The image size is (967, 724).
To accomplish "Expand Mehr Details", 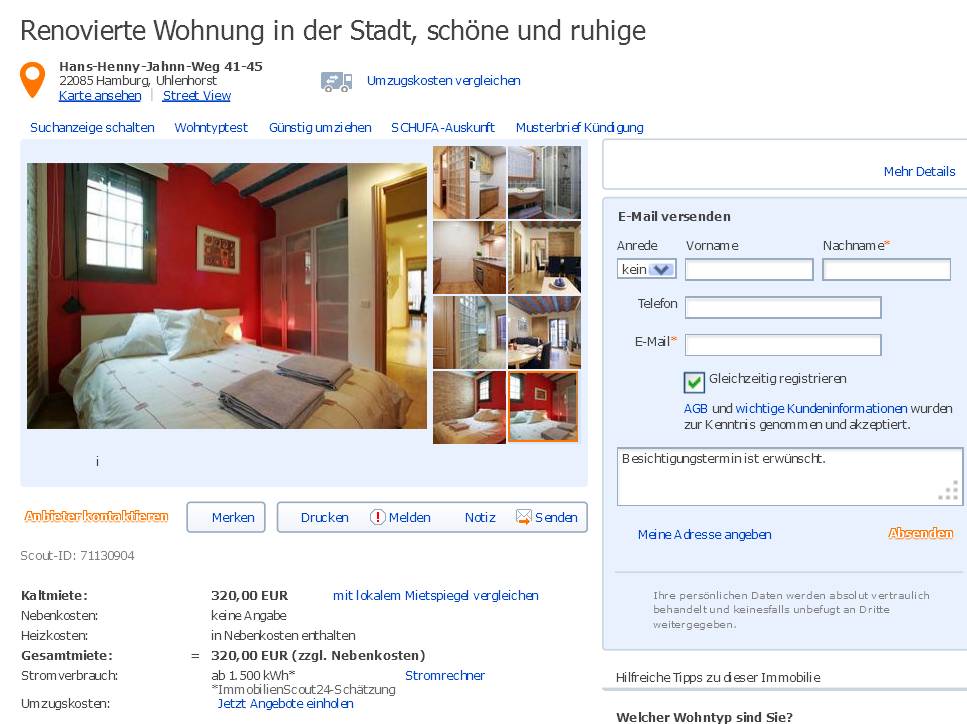I will 919,171.
